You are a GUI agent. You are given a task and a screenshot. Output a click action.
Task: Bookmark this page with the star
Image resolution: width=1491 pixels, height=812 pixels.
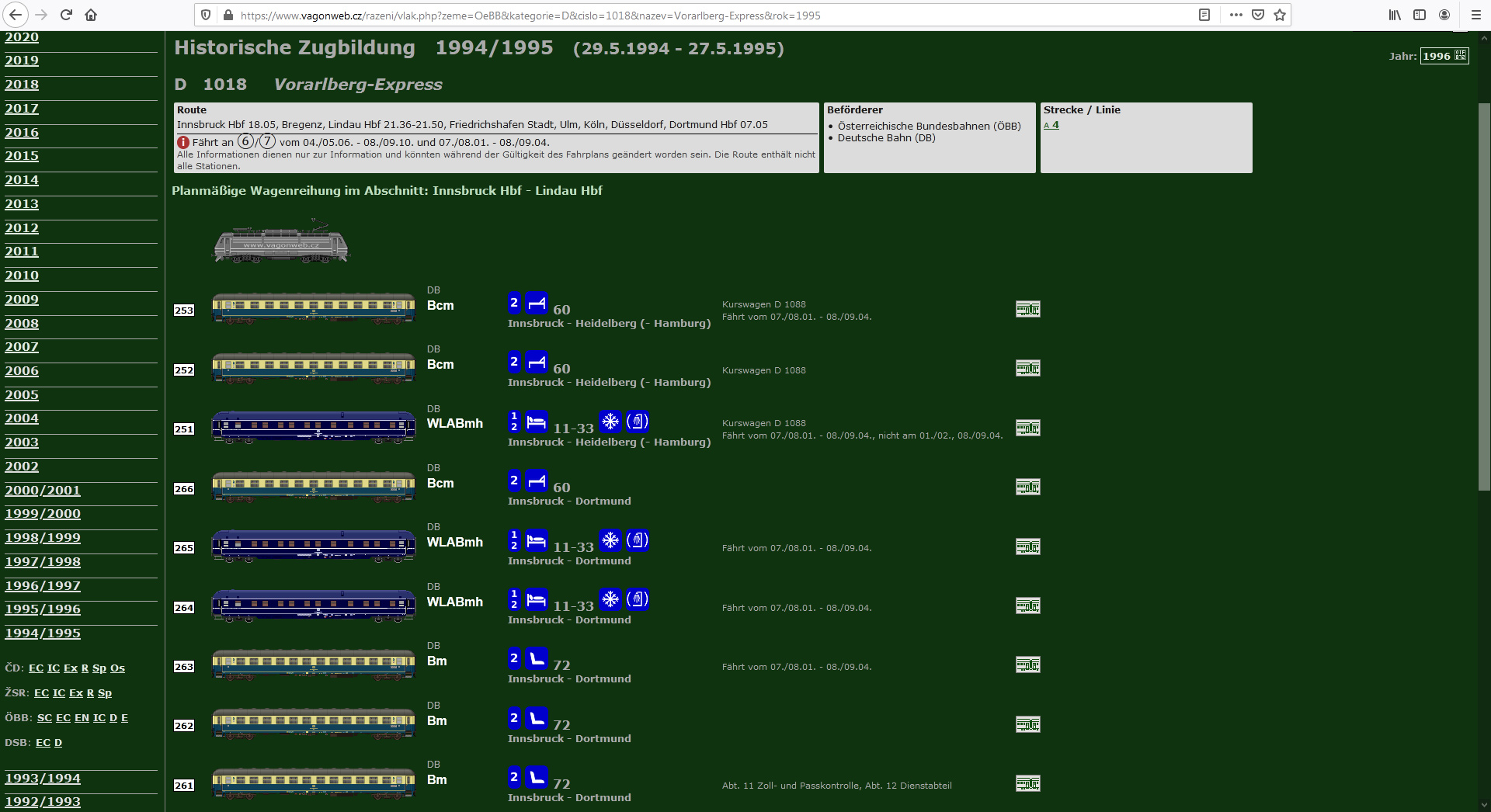click(1280, 15)
